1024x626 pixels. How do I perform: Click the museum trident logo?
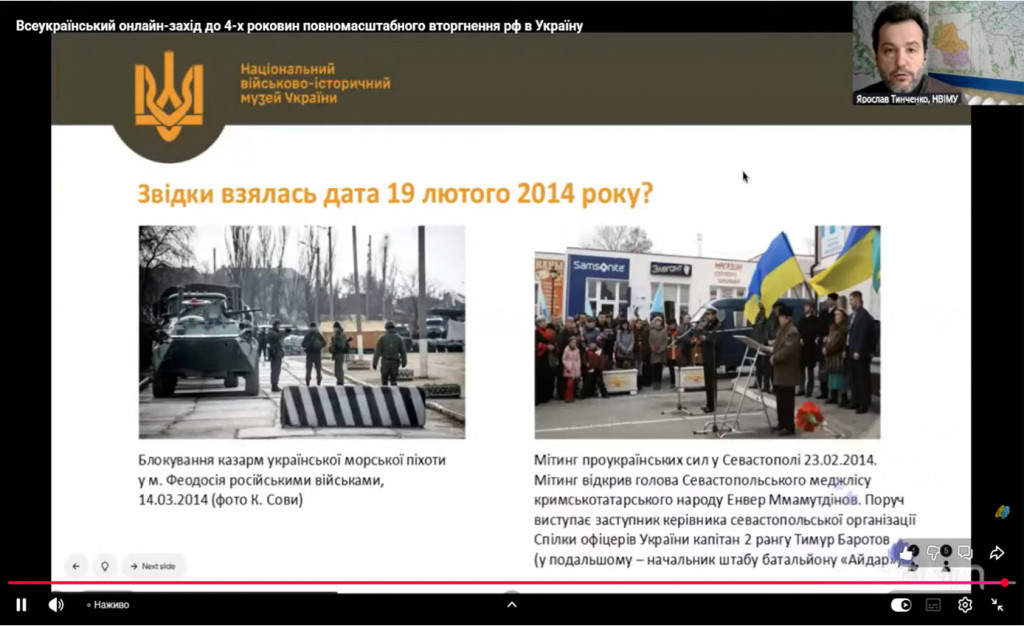169,96
